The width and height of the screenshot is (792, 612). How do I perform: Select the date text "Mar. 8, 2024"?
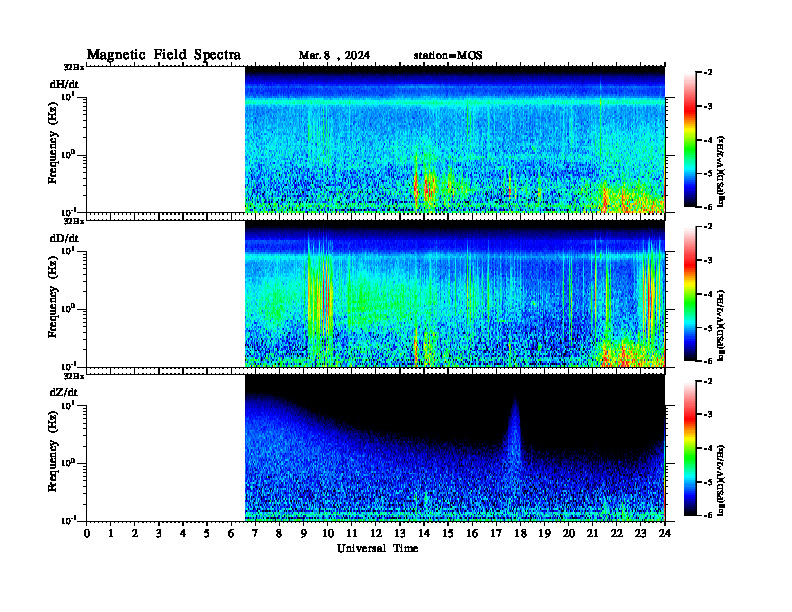coord(334,55)
